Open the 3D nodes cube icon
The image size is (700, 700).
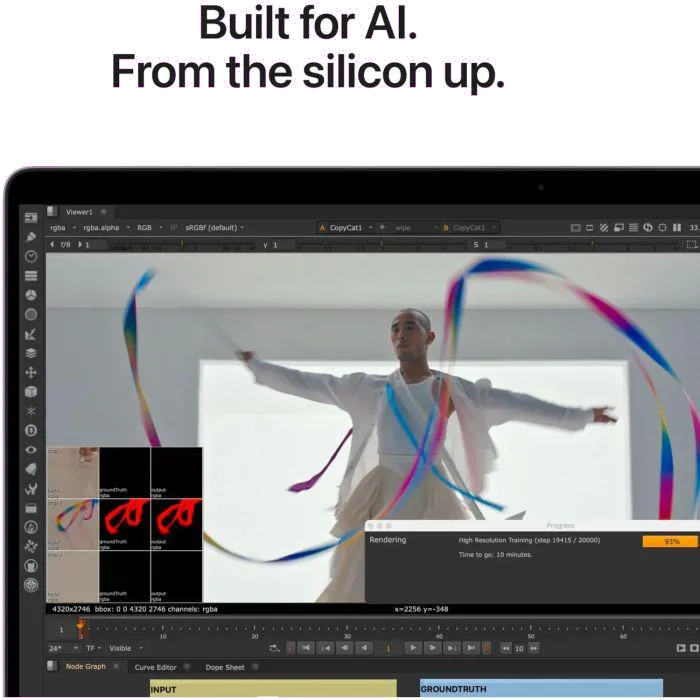[31, 391]
